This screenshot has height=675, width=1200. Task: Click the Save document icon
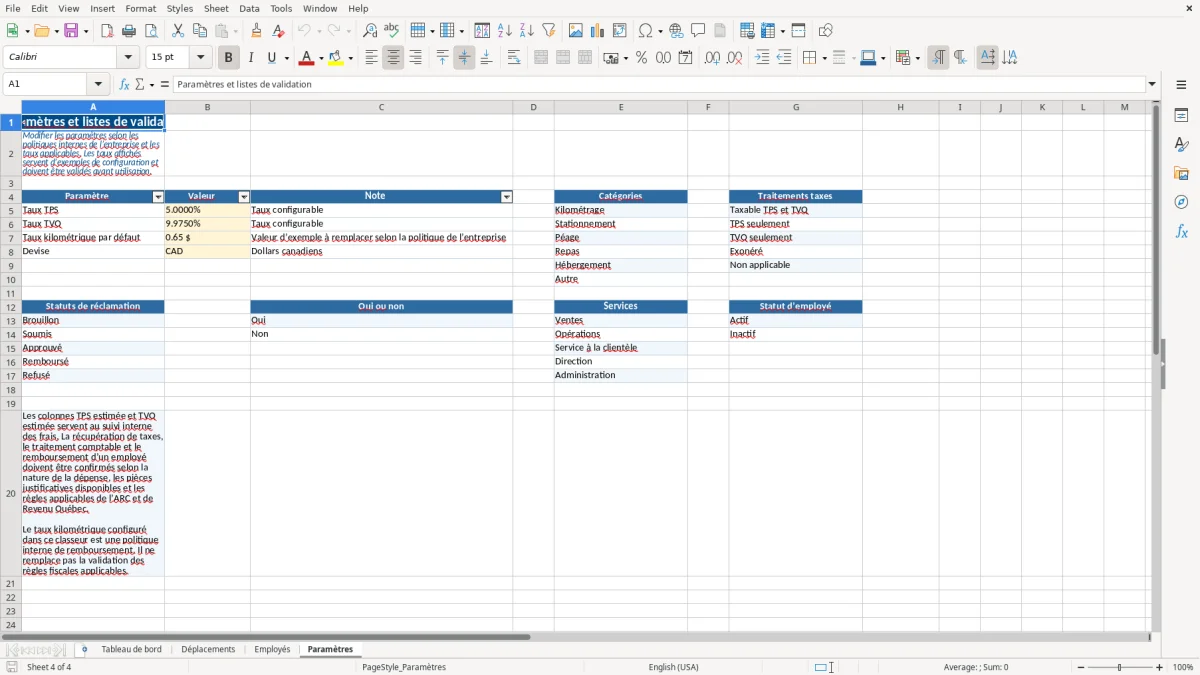[71, 31]
